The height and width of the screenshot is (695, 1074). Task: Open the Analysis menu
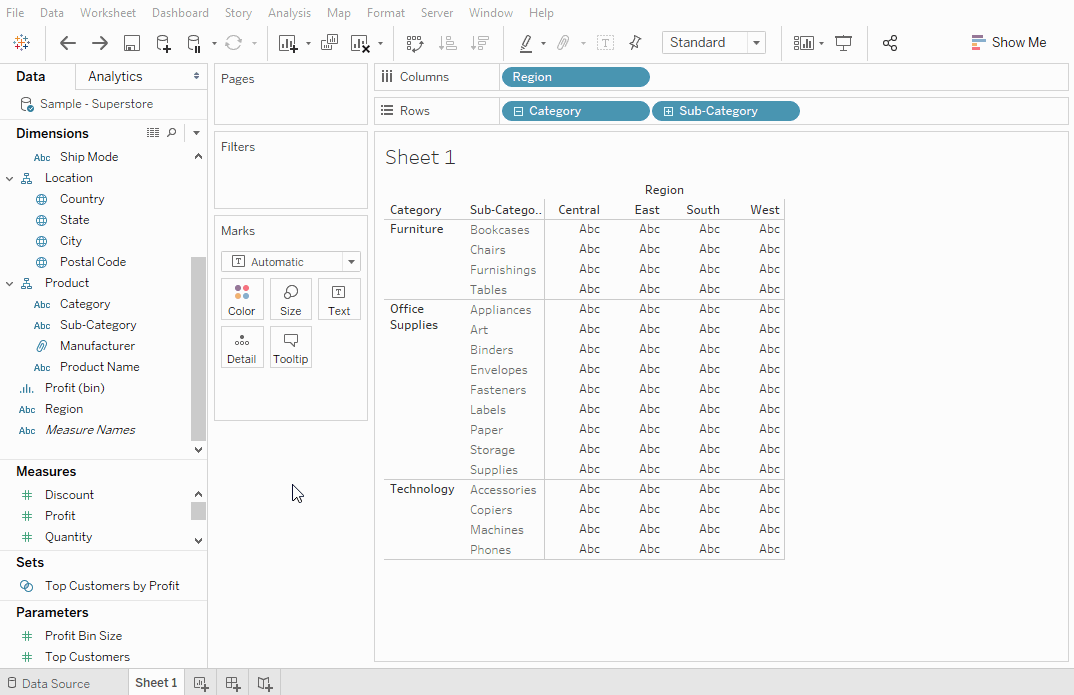pos(289,13)
